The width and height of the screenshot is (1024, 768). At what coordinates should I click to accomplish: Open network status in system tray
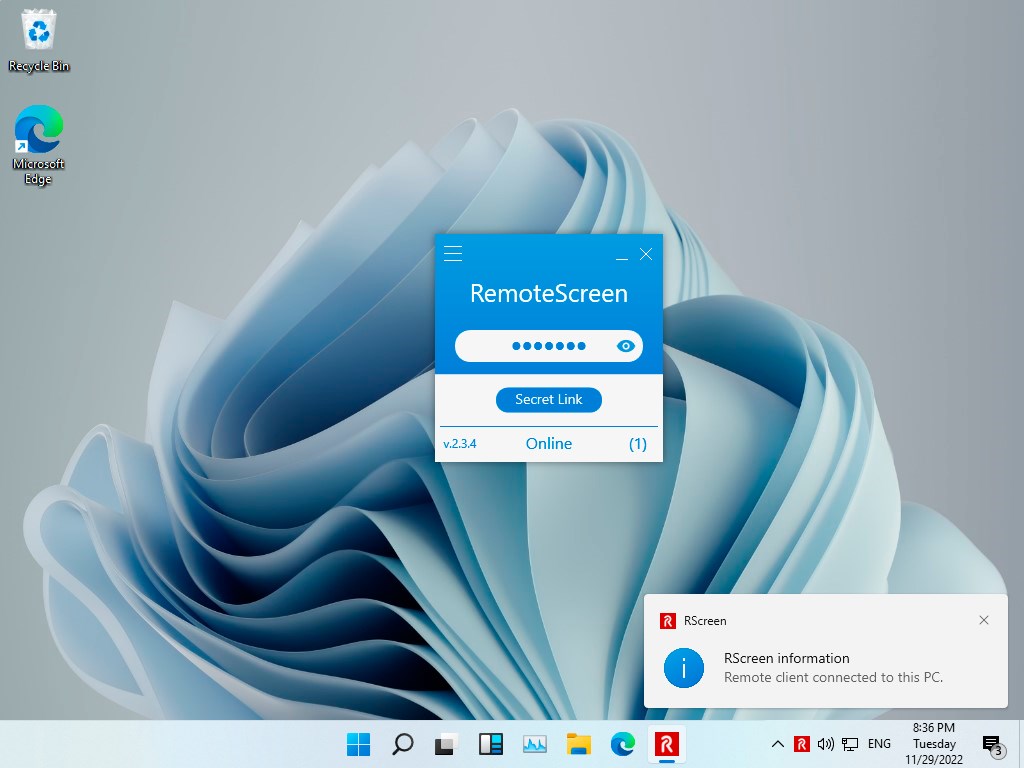click(x=850, y=744)
